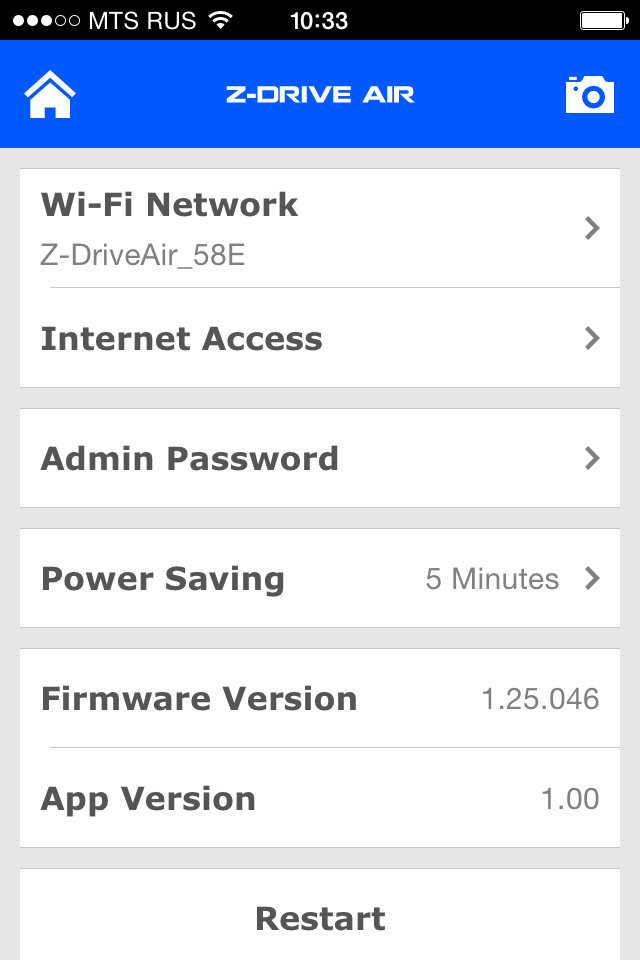Viewport: 640px width, 960px height.
Task: Tap the Wi-Fi signal status icon
Action: pos(219,20)
